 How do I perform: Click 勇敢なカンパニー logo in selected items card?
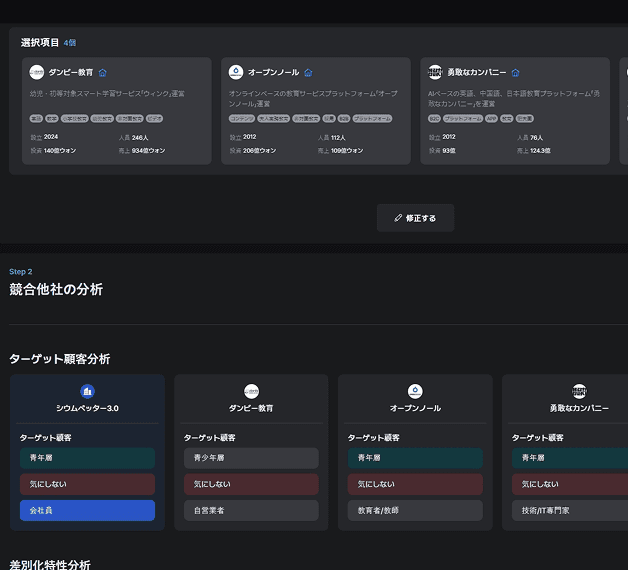(435, 72)
